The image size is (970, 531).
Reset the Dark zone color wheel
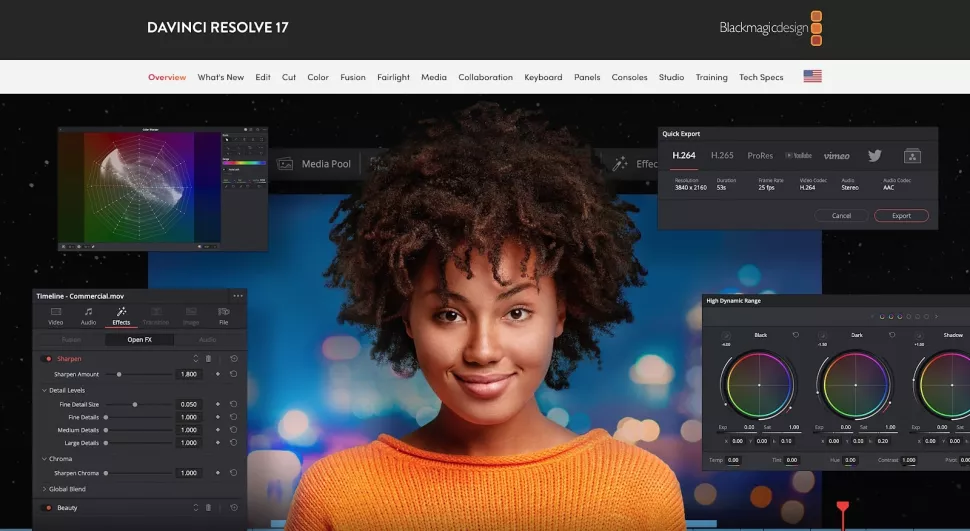point(892,335)
